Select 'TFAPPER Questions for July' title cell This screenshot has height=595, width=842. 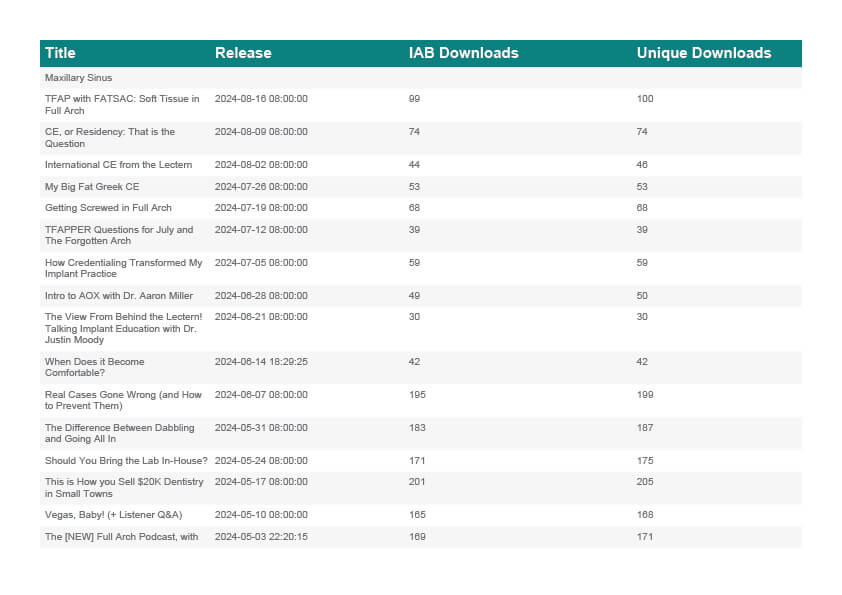coord(119,235)
